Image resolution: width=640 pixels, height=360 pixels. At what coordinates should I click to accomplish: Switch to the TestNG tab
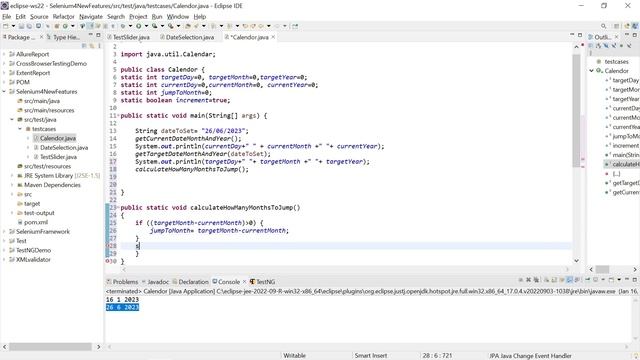[262, 282]
